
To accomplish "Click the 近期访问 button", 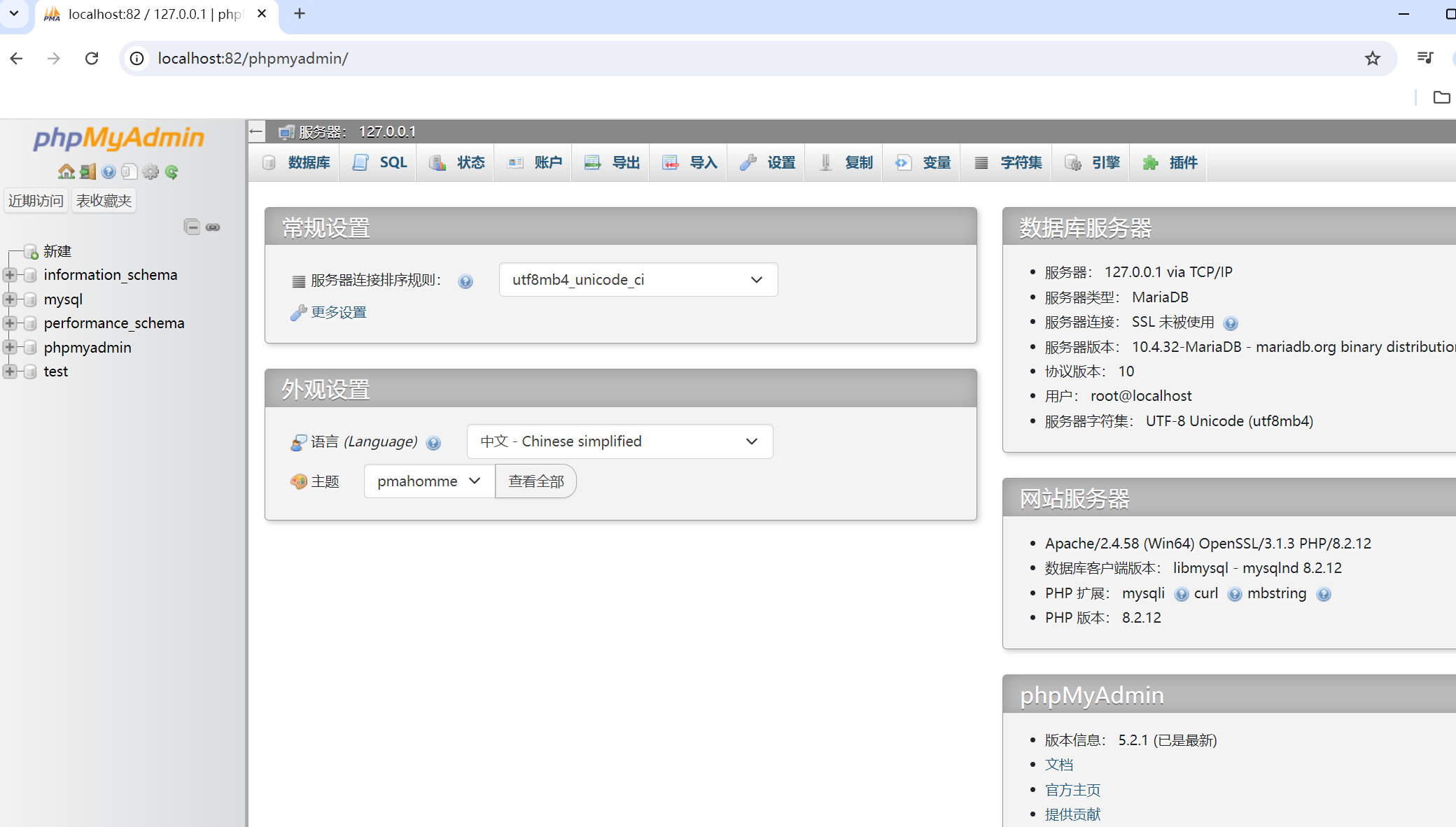I will click(36, 201).
